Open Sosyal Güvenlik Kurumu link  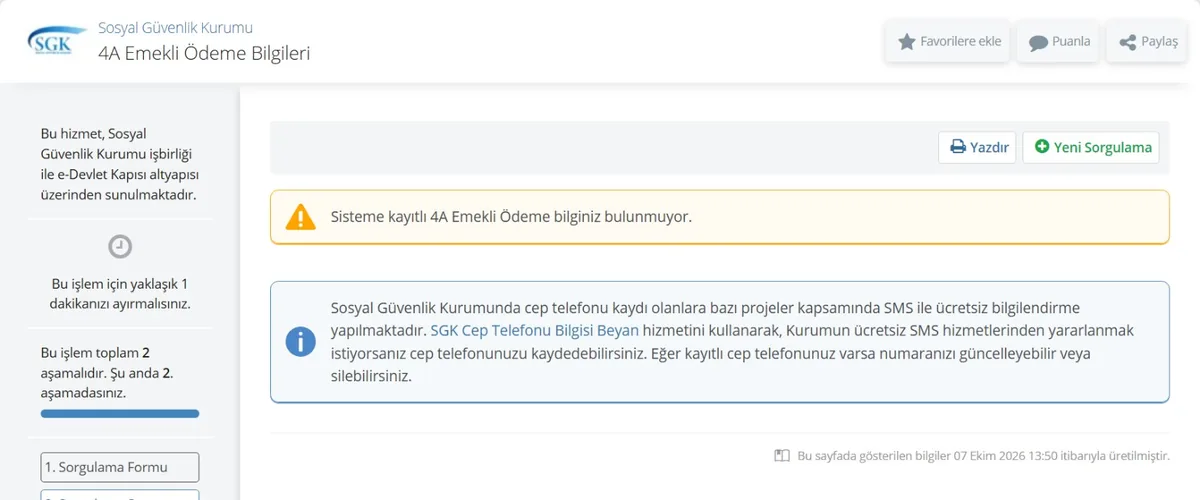pos(175,27)
